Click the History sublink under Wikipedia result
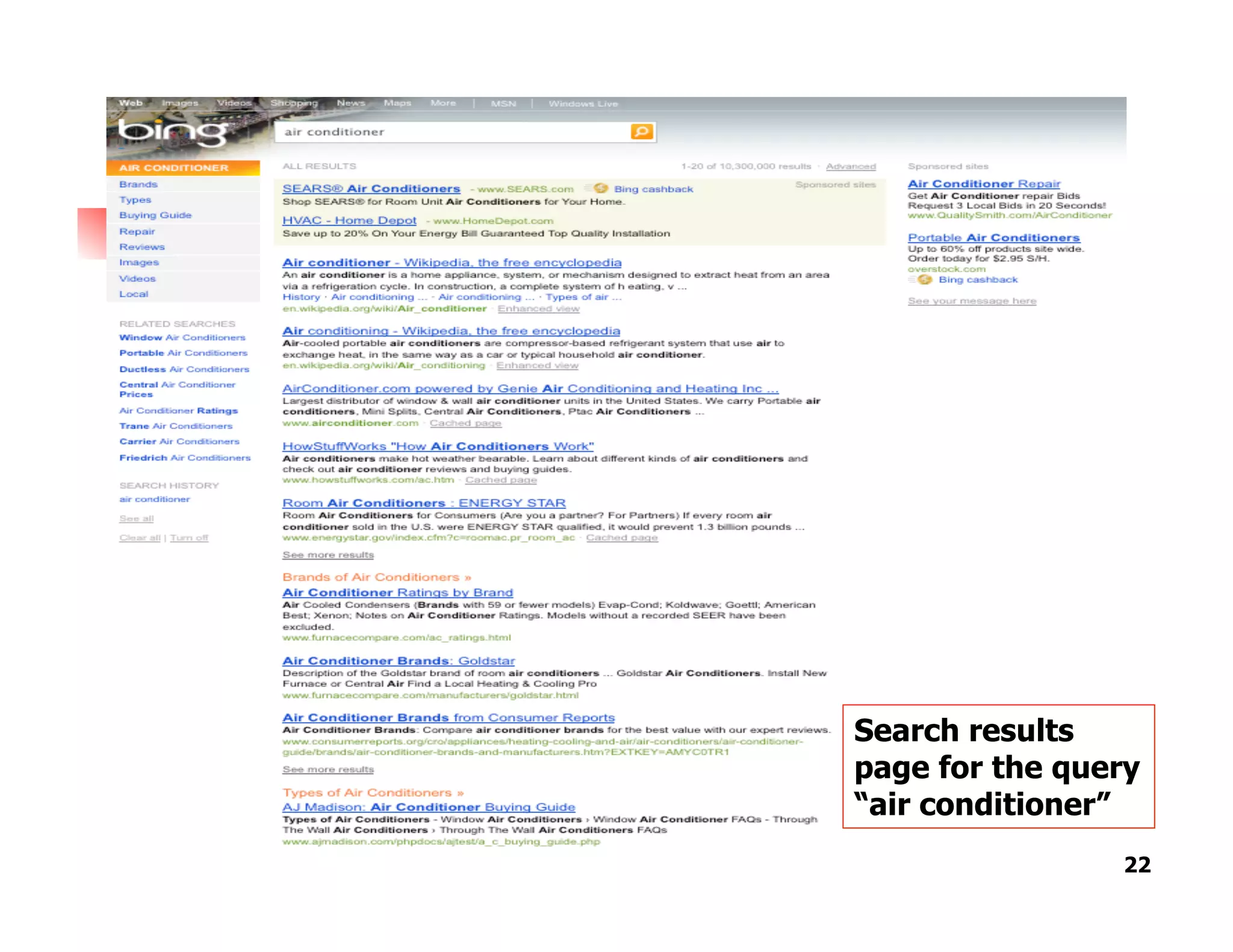The width and height of the screenshot is (1233, 952). (x=301, y=297)
